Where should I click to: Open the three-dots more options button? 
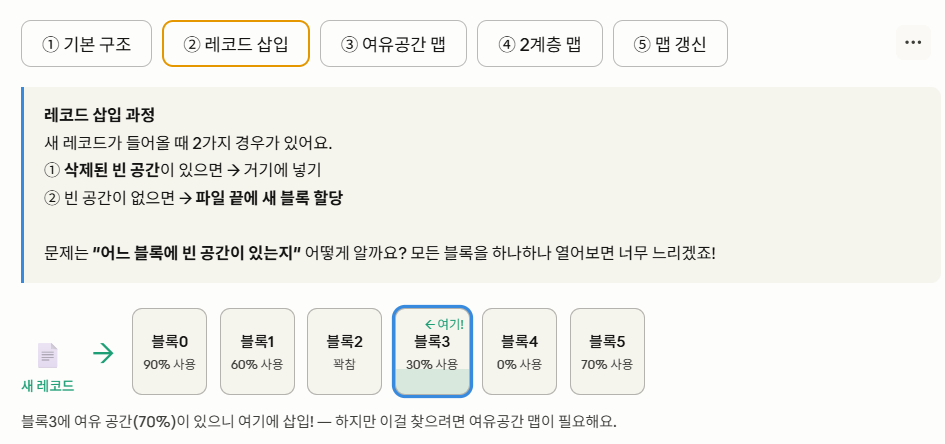tap(913, 43)
